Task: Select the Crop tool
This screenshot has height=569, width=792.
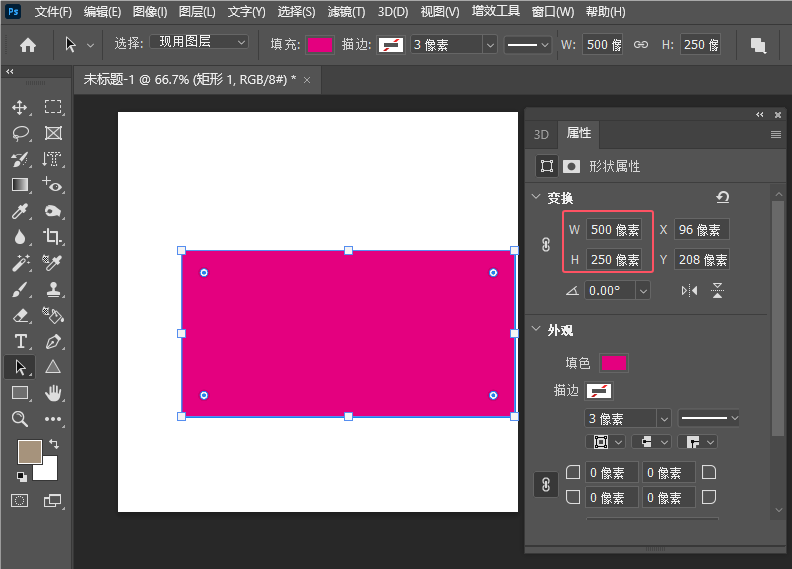Action: [53, 237]
